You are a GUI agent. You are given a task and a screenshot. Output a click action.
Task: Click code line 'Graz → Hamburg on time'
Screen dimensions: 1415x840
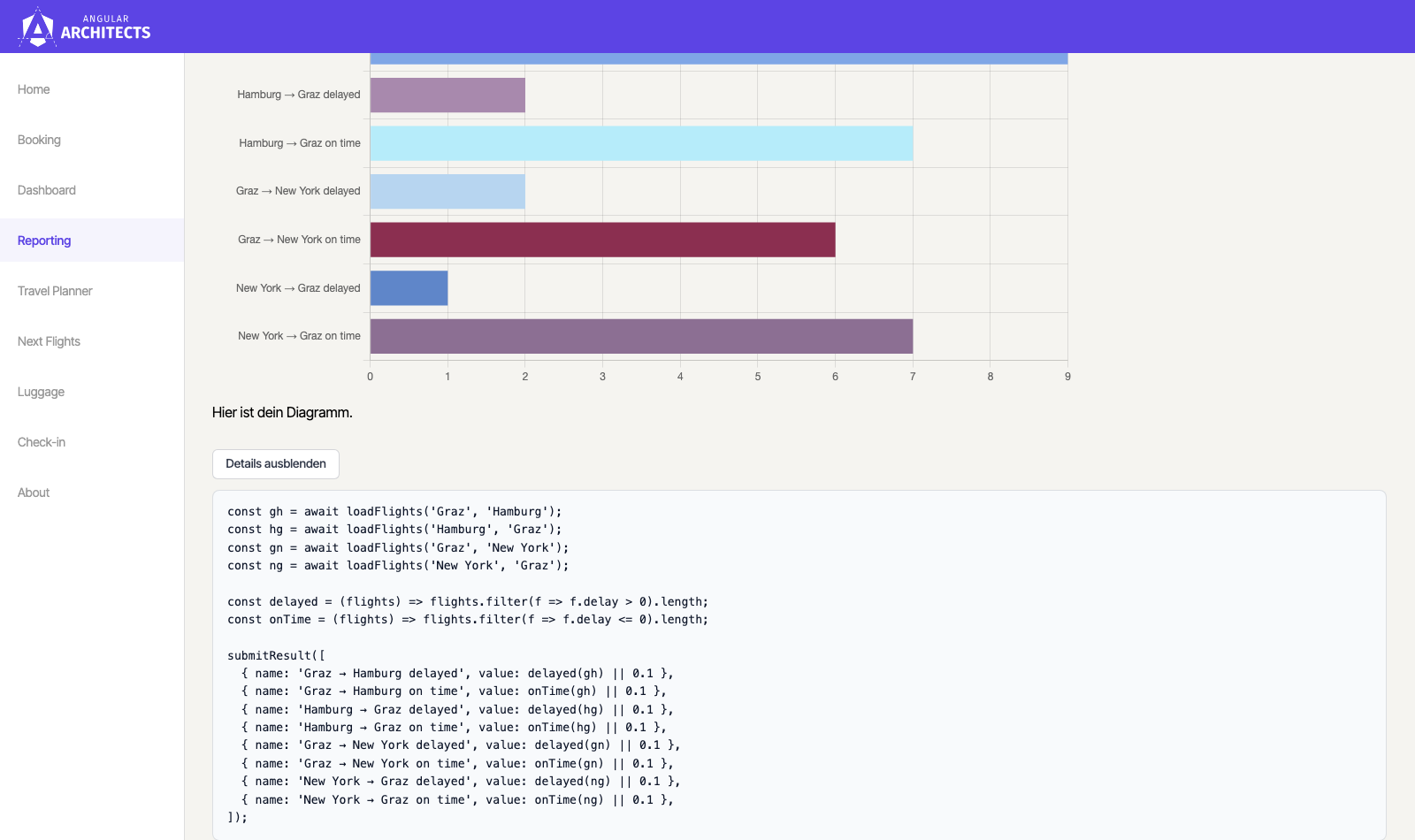coord(454,691)
